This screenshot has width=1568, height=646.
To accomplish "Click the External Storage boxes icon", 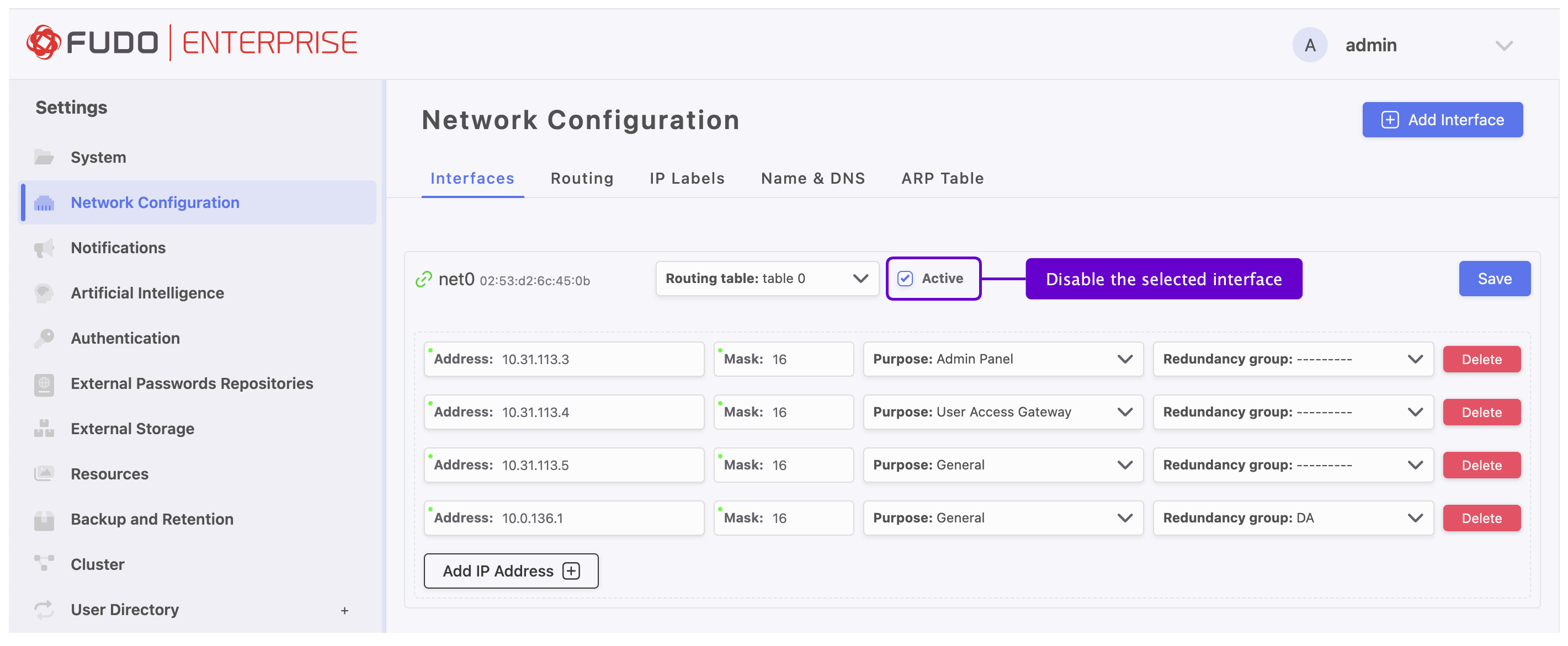I will [44, 429].
